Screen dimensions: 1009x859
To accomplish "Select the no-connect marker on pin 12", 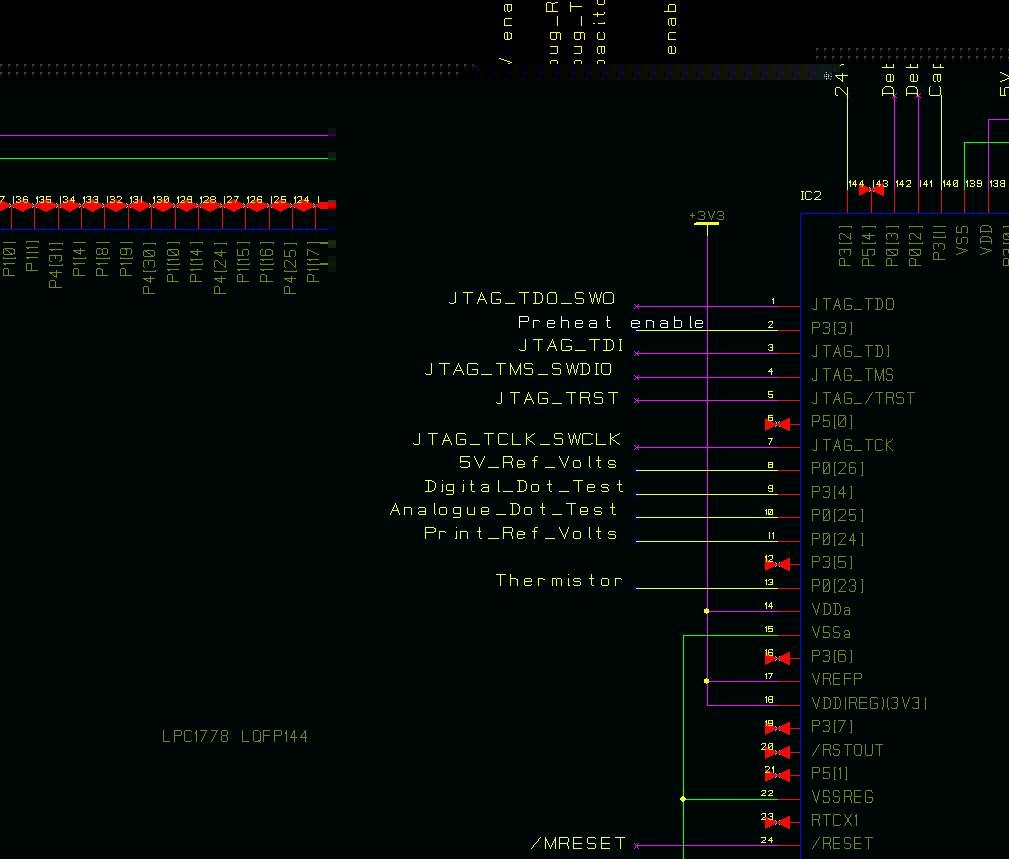I will pos(777,564).
